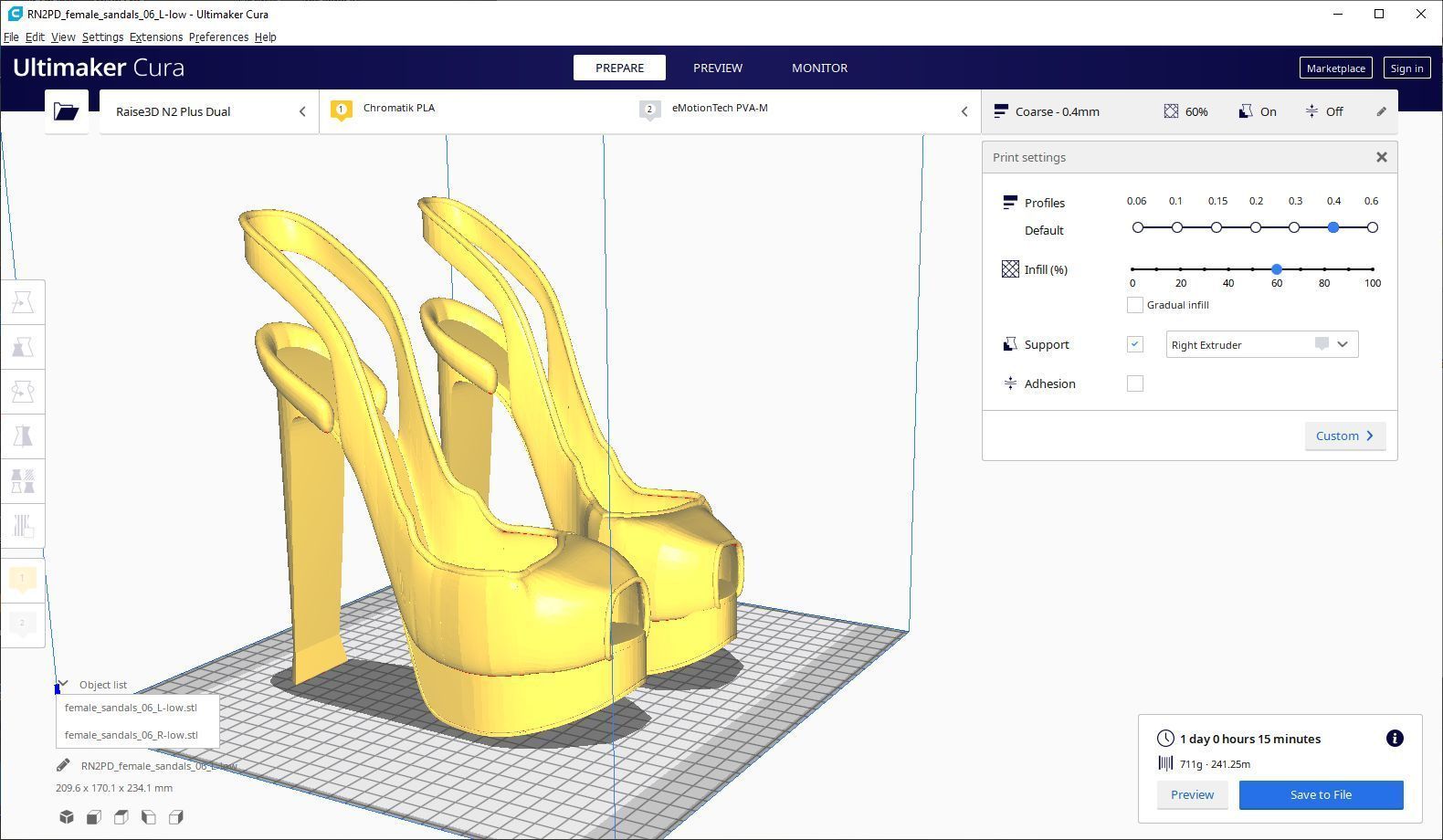
Task: Select the Per Model Settings tool
Action: tap(23, 481)
